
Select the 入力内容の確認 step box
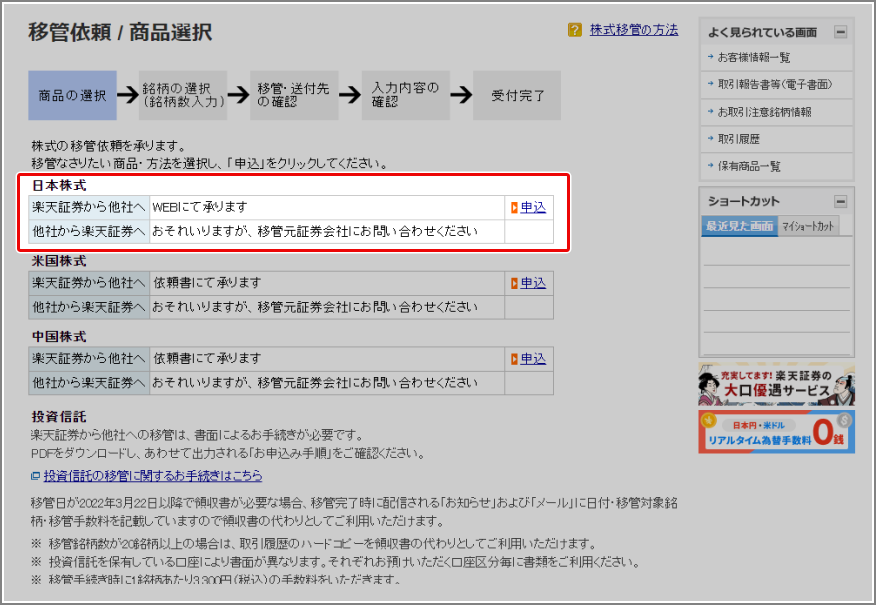(406, 96)
